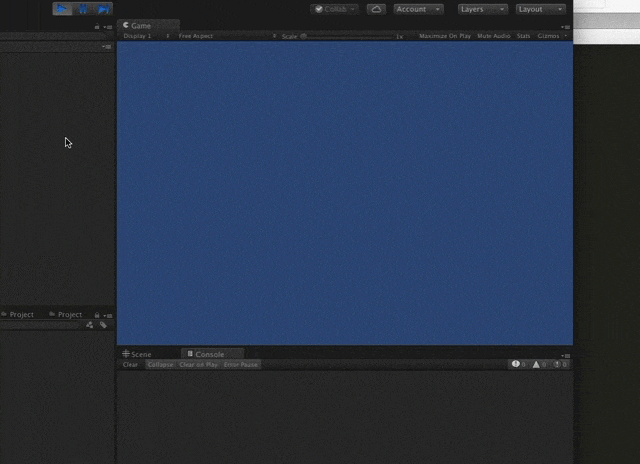This screenshot has height=464, width=640.
Task: Toggle the lock icon on the top-left panel
Action: 97,27
